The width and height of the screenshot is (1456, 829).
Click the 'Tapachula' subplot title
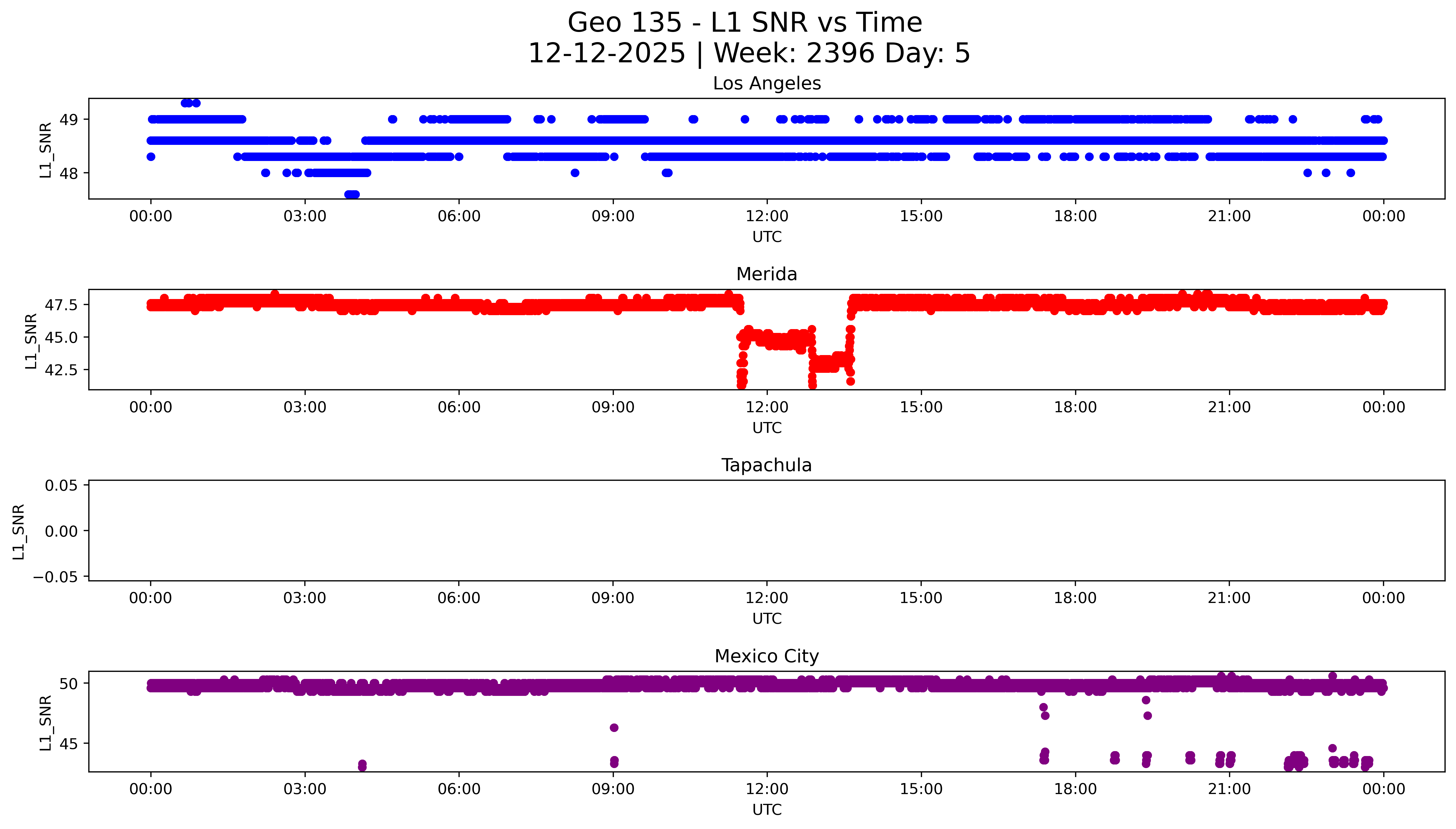pyautogui.click(x=766, y=465)
